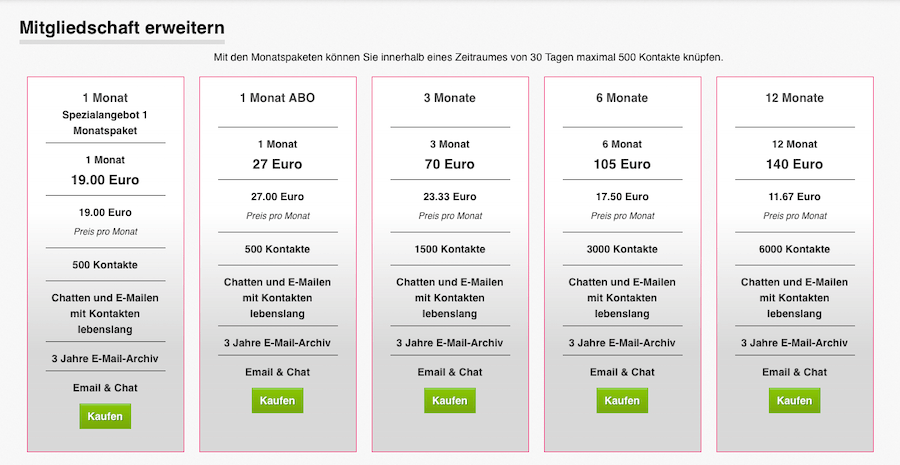Click the 105 Euro price label
900x465 pixels.
coord(622,164)
